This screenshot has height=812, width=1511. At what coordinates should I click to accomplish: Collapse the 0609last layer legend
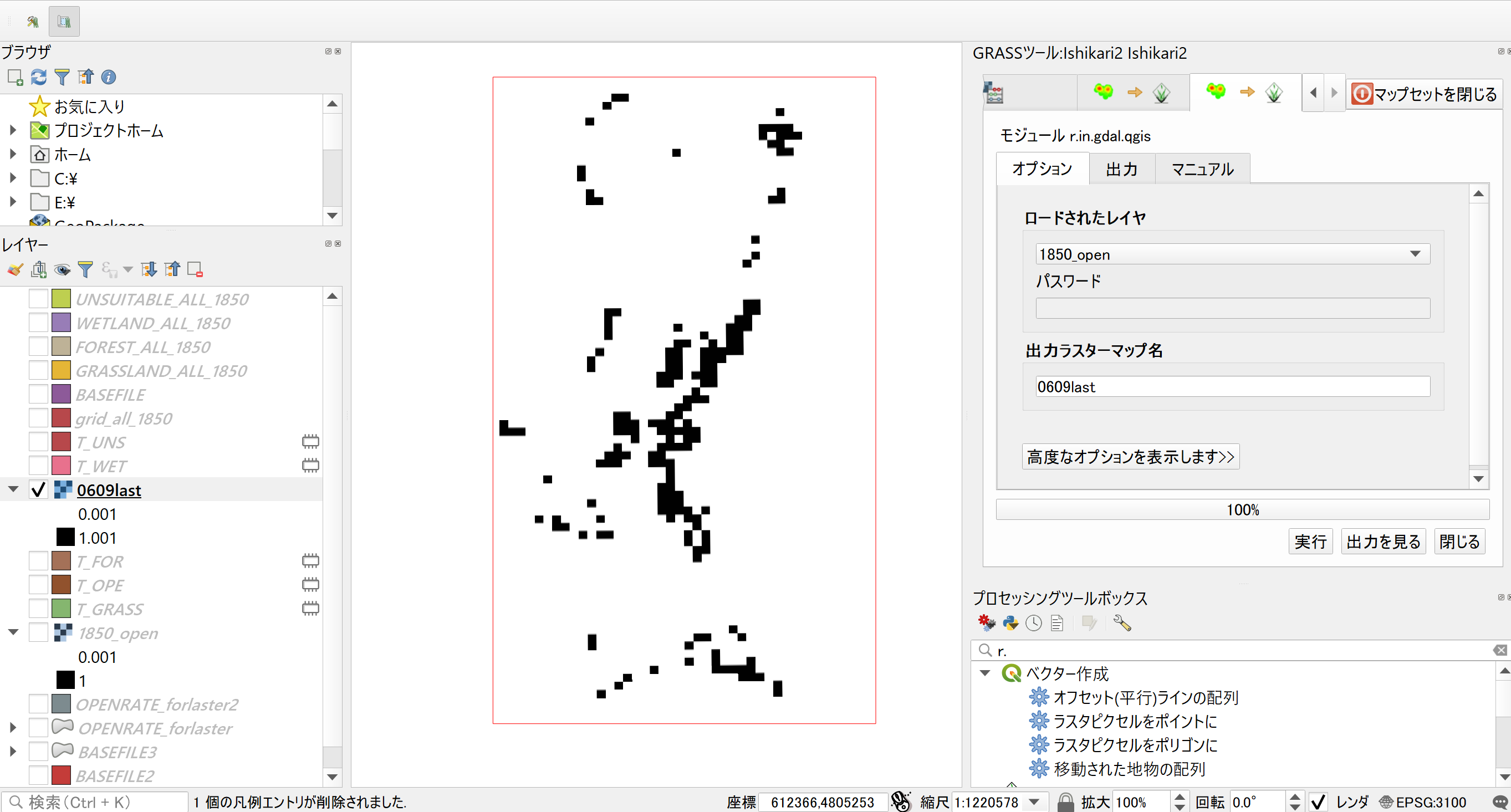tap(12, 489)
